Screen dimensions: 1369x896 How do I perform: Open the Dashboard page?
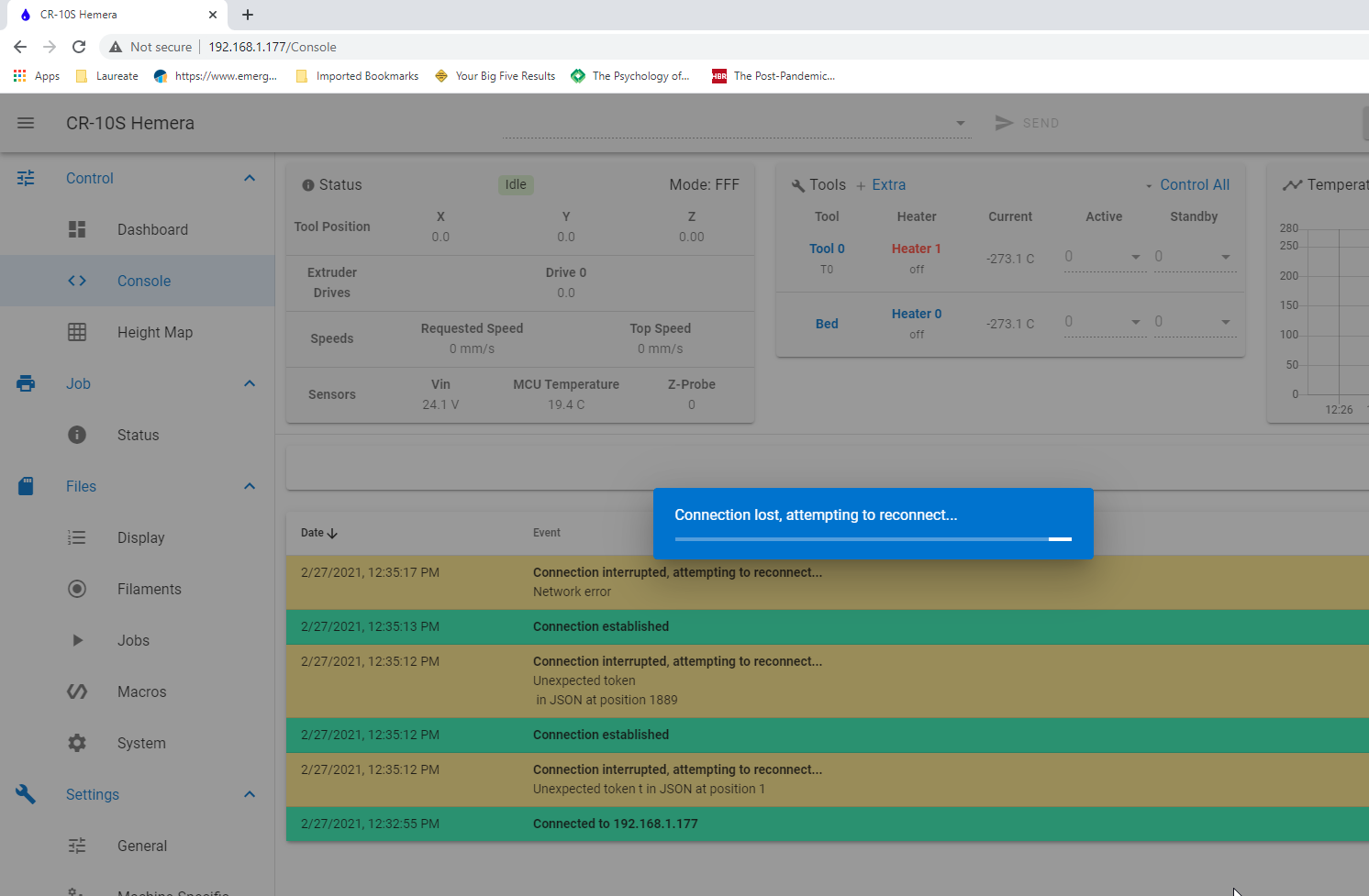[138, 229]
